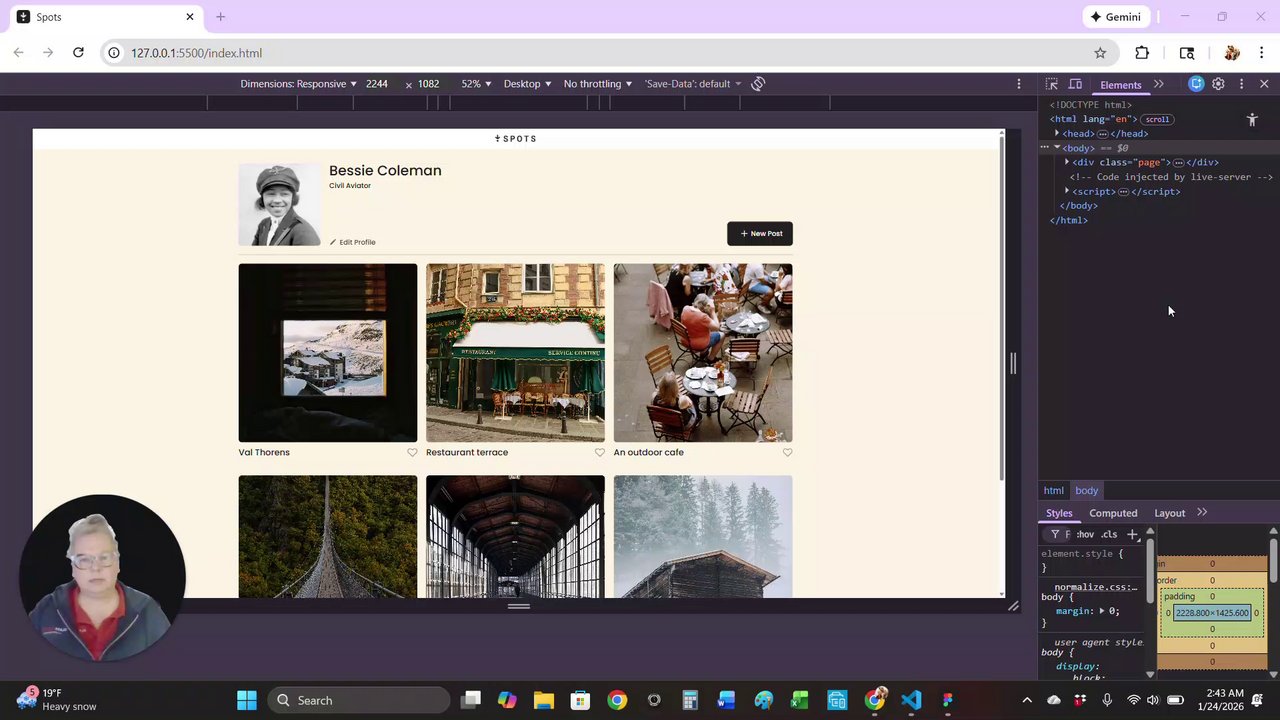Bookmark this page with the star
Image resolution: width=1280 pixels, height=720 pixels.
[x=1100, y=53]
